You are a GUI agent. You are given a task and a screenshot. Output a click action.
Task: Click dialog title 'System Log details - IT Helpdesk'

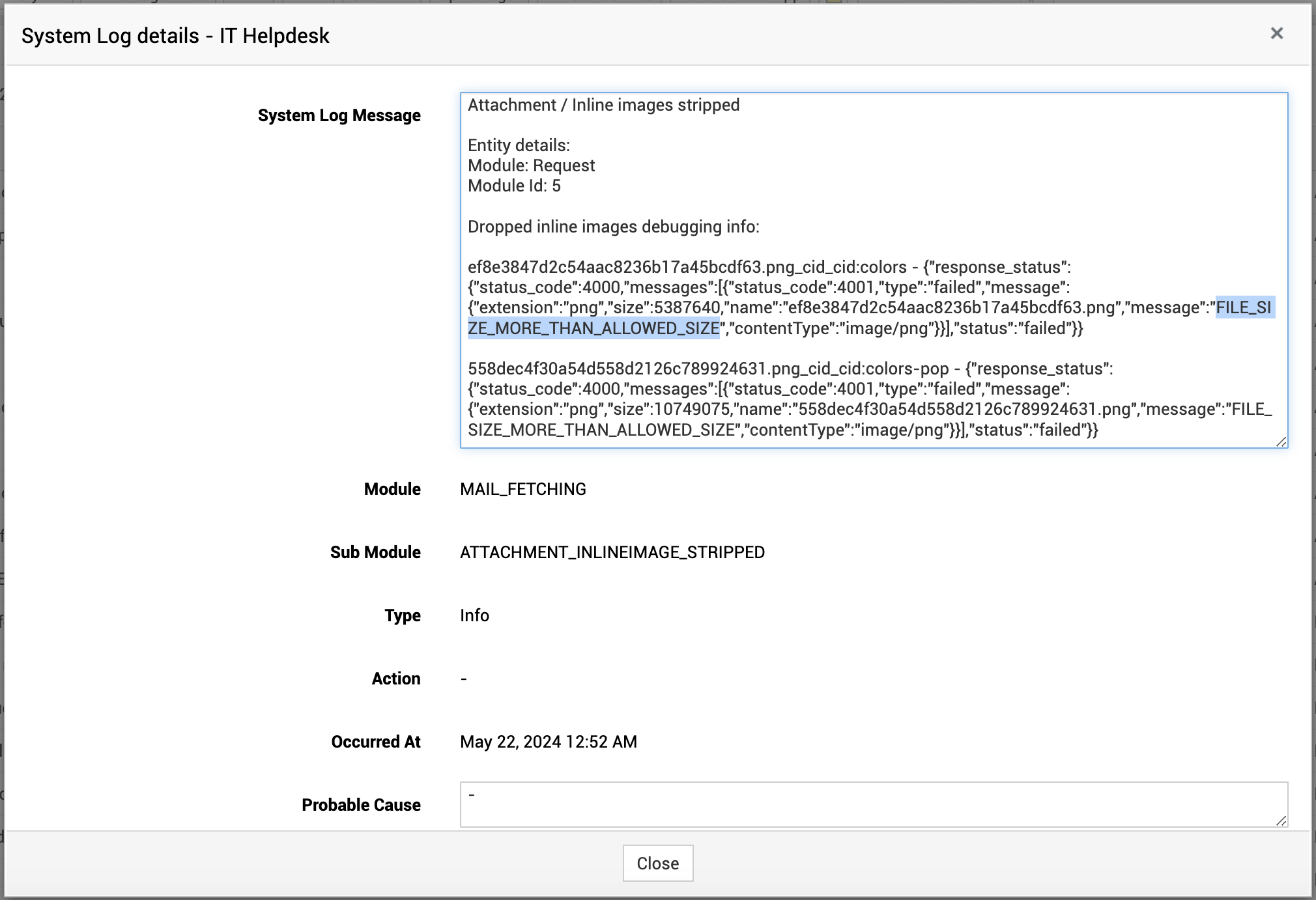point(175,36)
